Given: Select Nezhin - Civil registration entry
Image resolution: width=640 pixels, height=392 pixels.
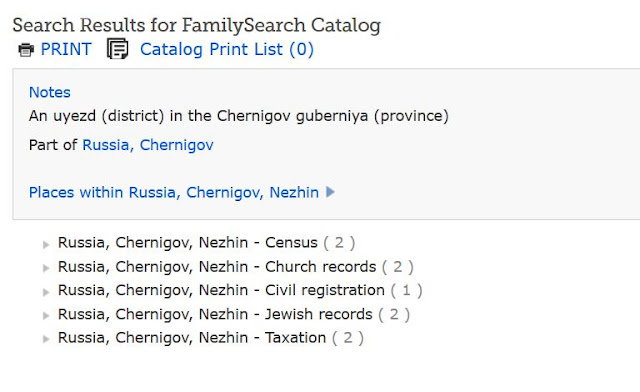Looking at the screenshot, I should point(221,290).
